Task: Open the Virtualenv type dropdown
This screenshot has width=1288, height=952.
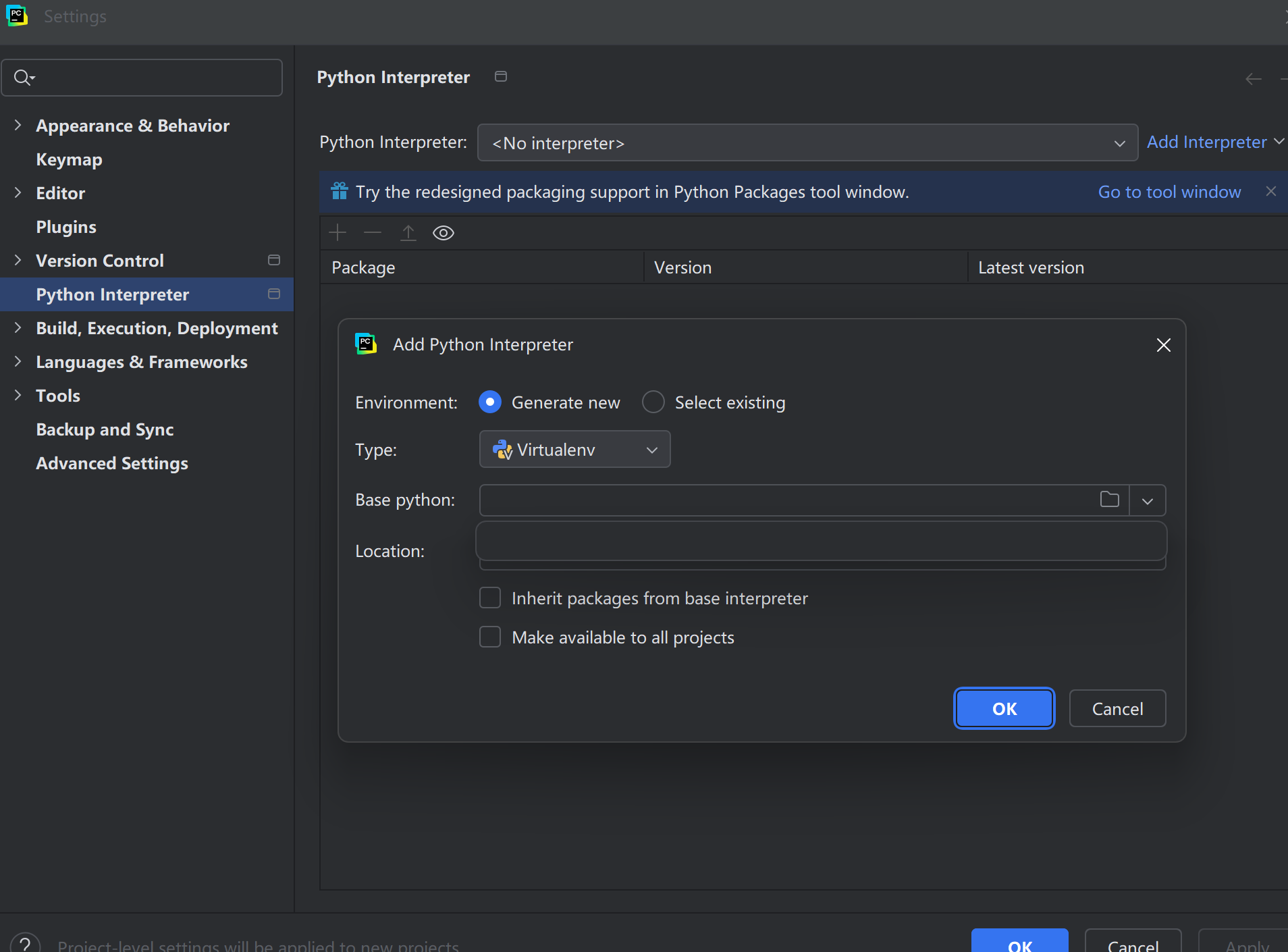Action: coord(575,450)
